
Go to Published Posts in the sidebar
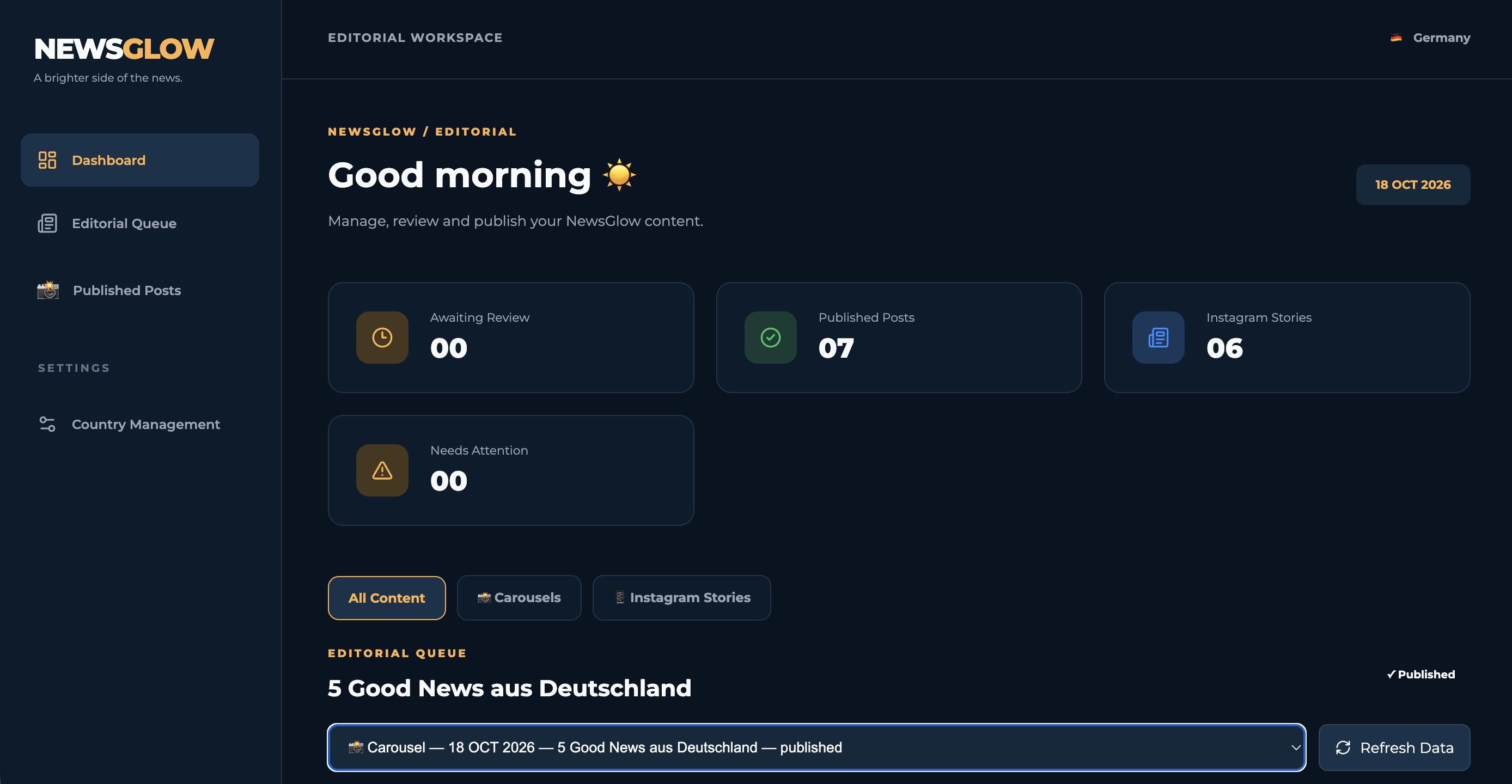pyautogui.click(x=139, y=291)
